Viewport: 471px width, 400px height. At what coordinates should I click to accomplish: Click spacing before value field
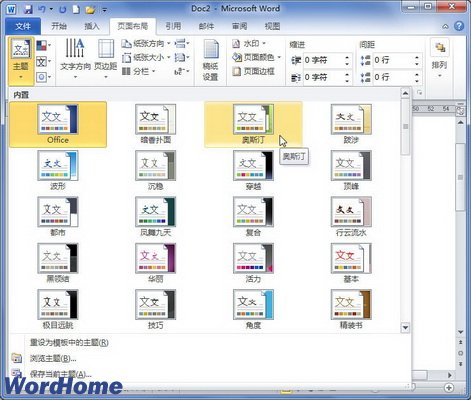[x=393, y=60]
